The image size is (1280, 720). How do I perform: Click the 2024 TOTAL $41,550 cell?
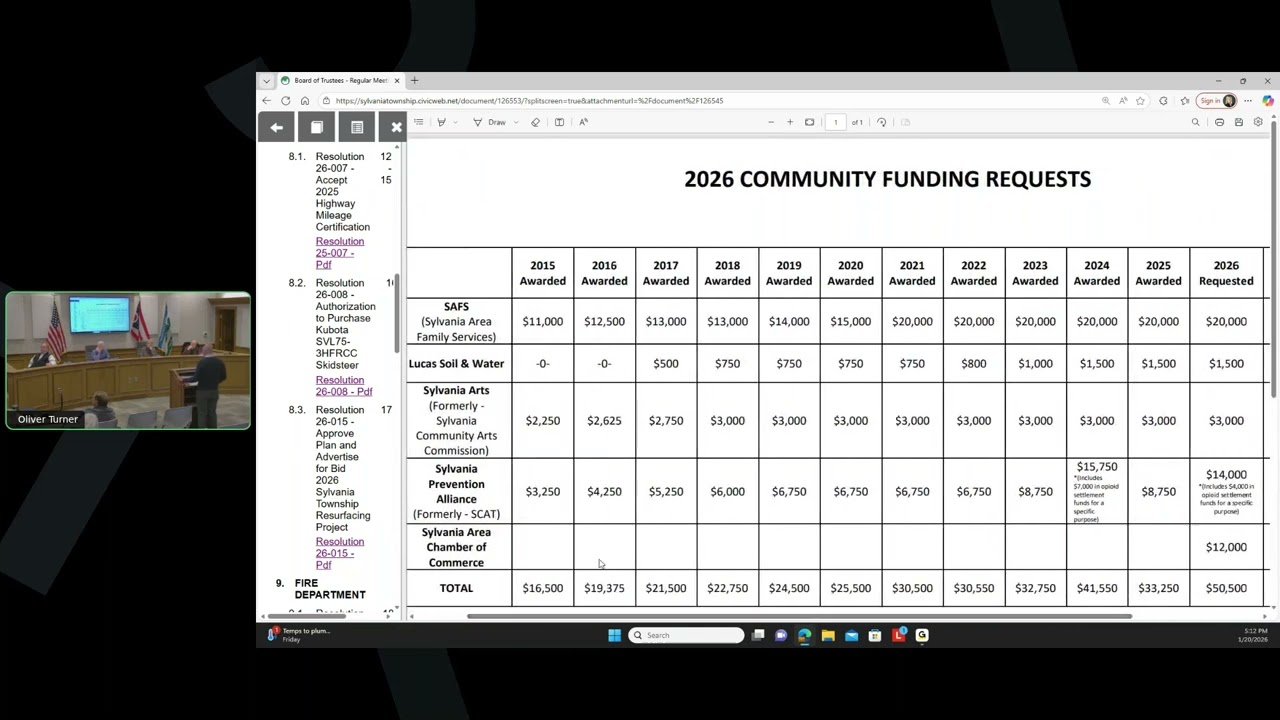(1097, 588)
